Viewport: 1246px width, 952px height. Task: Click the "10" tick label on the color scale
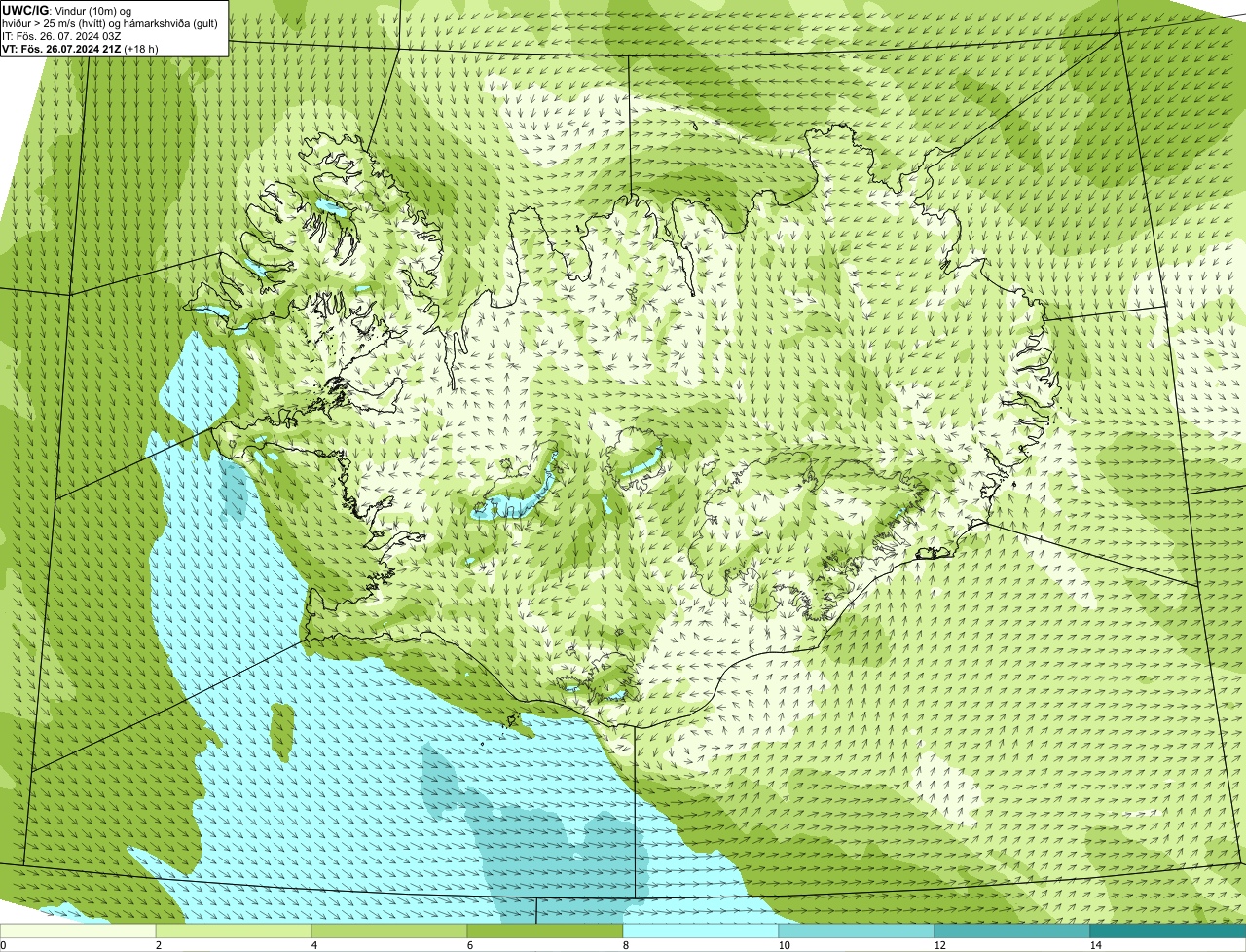coord(784,945)
